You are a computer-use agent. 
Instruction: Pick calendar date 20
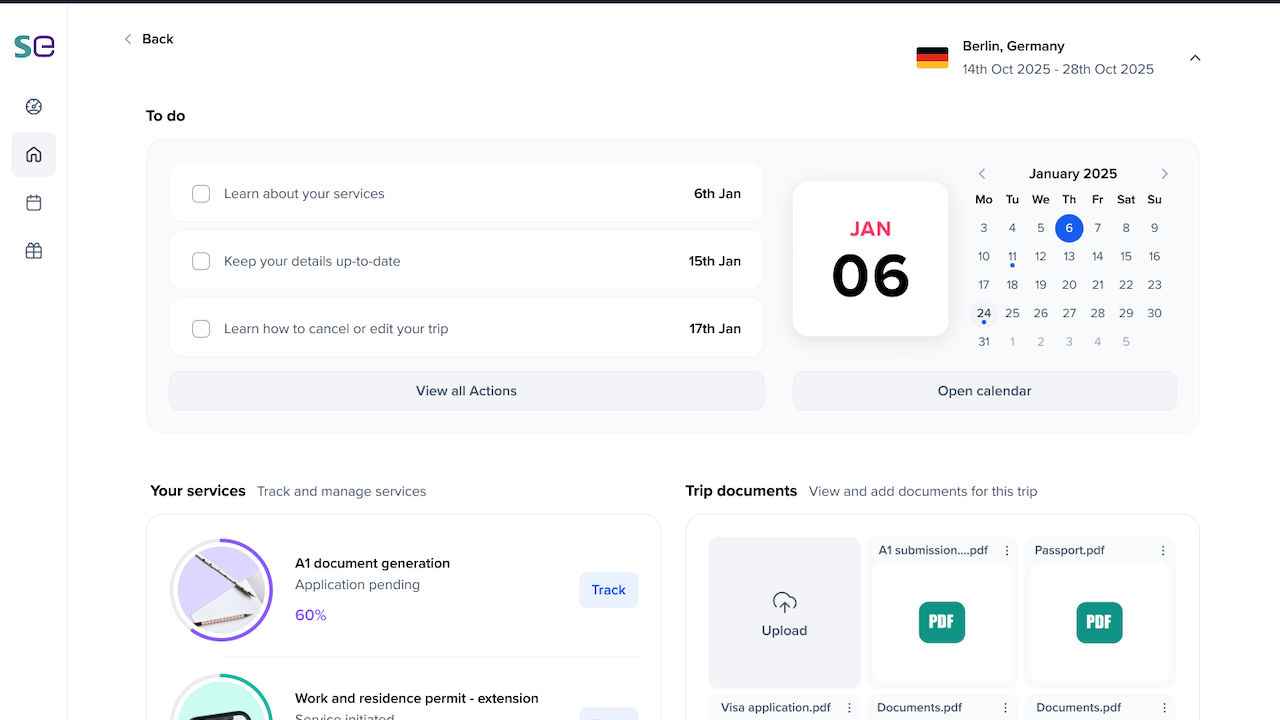[x=1069, y=285]
